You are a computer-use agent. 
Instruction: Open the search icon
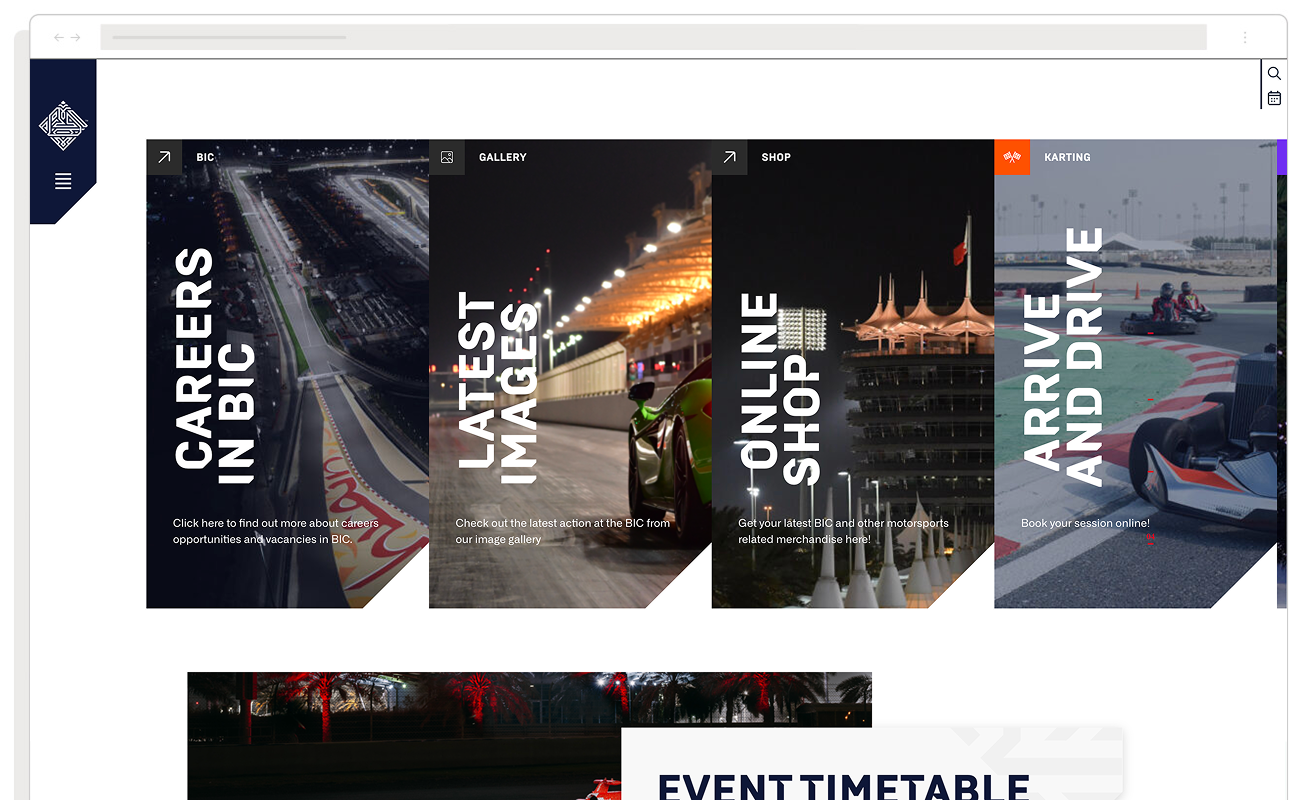pos(1274,73)
